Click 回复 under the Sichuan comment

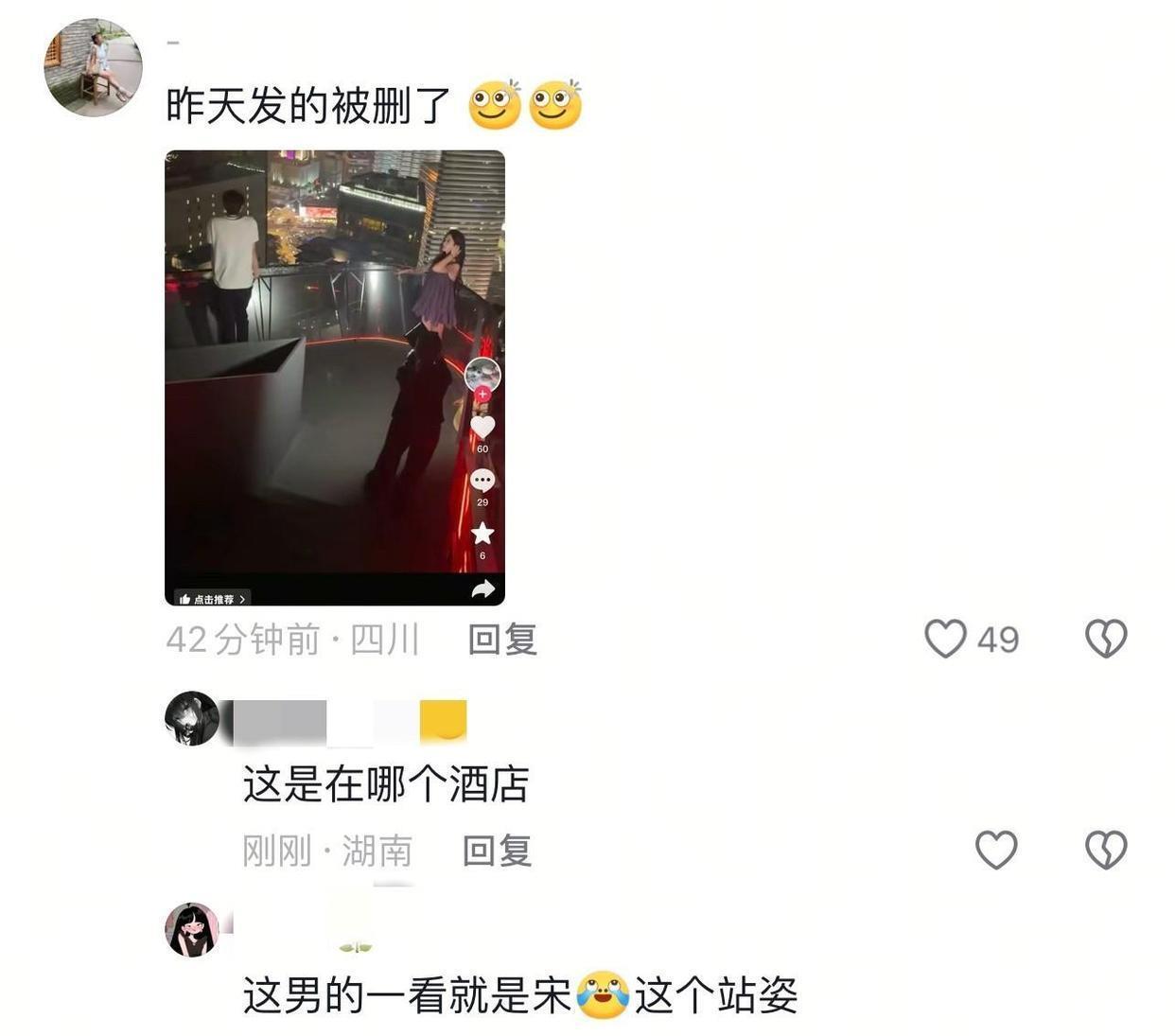[x=502, y=640]
